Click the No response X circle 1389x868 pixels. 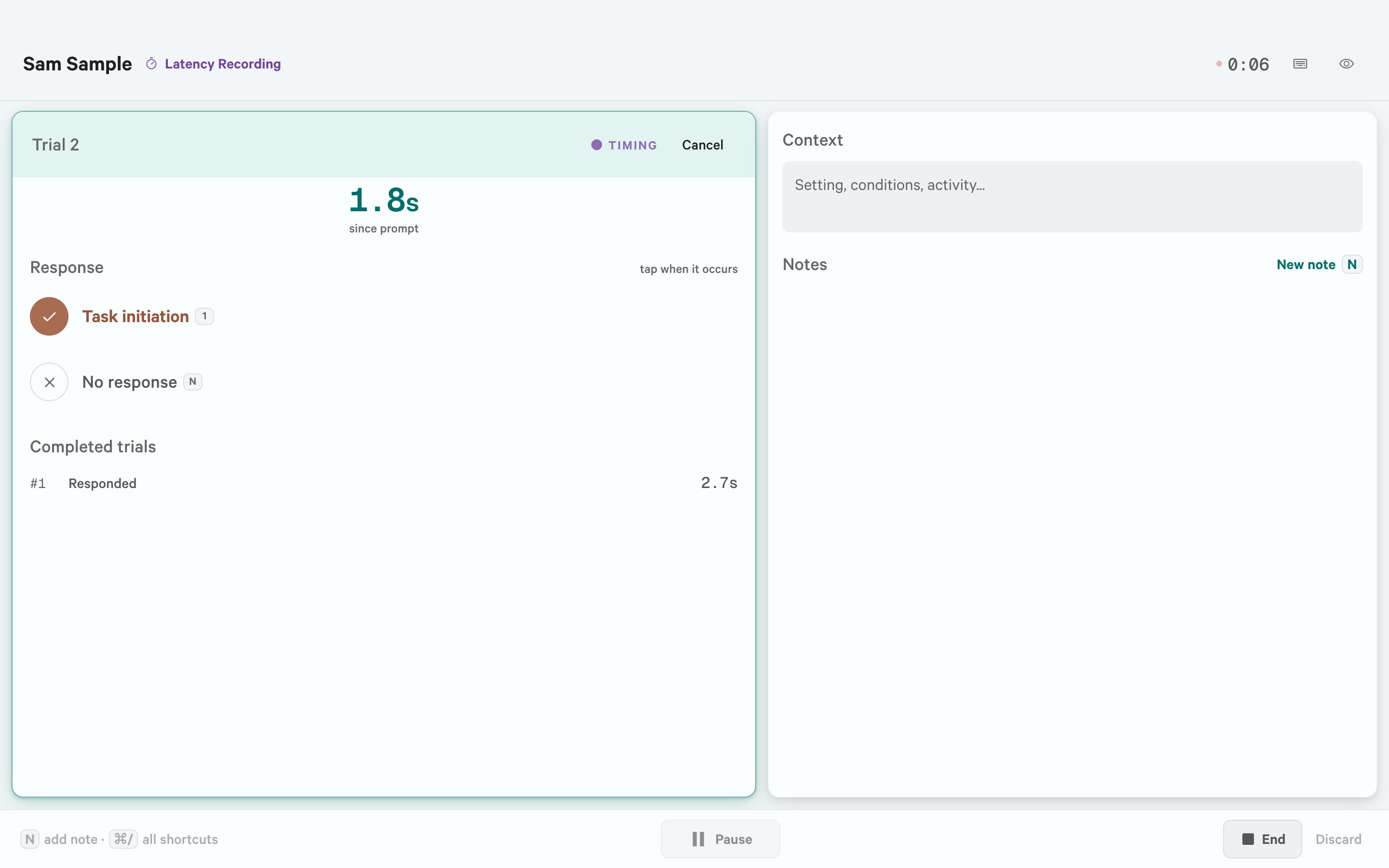(x=49, y=382)
